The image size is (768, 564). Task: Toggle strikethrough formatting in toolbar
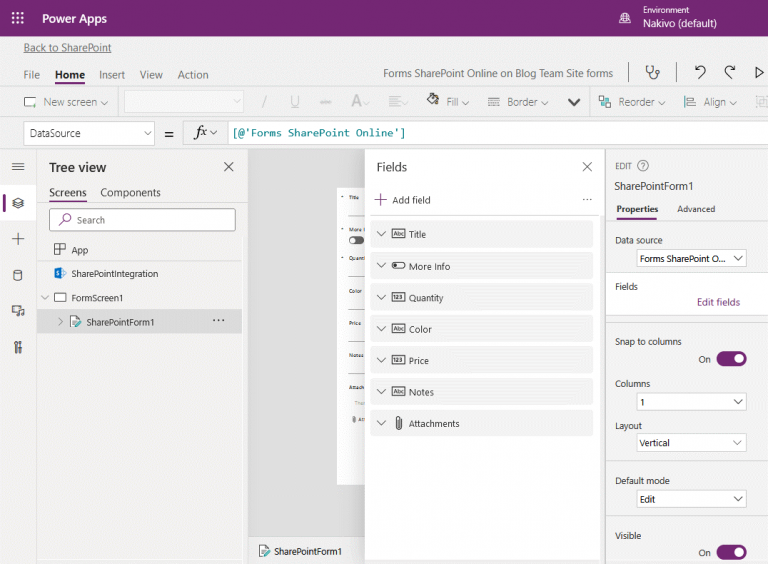click(325, 102)
